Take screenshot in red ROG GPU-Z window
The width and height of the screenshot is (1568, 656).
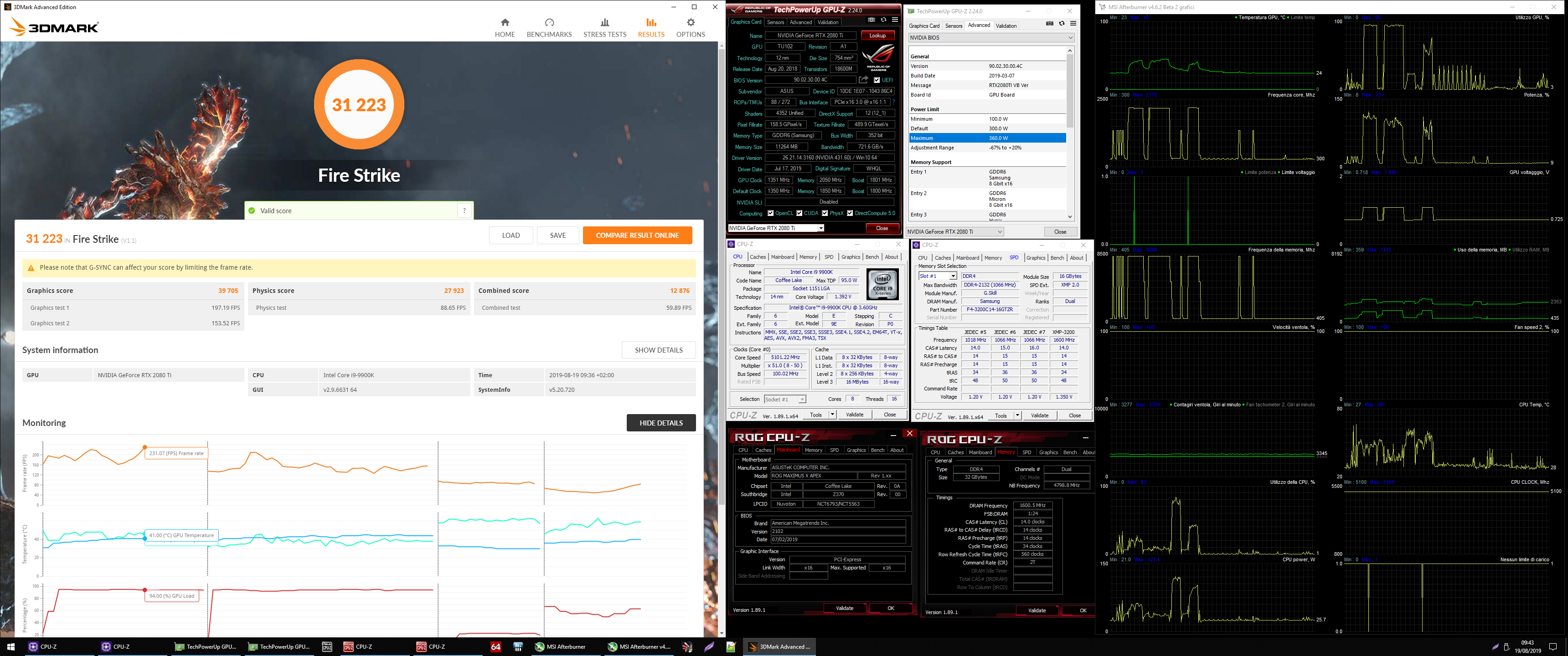(x=871, y=20)
